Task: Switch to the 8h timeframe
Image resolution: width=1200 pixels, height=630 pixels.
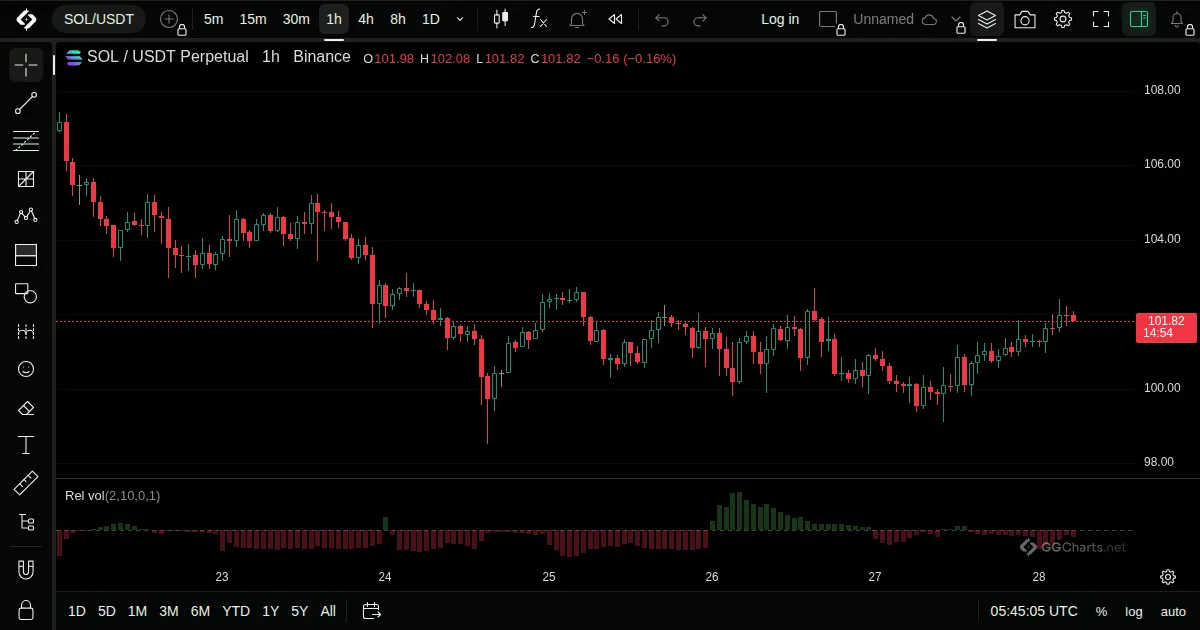Action: point(398,19)
